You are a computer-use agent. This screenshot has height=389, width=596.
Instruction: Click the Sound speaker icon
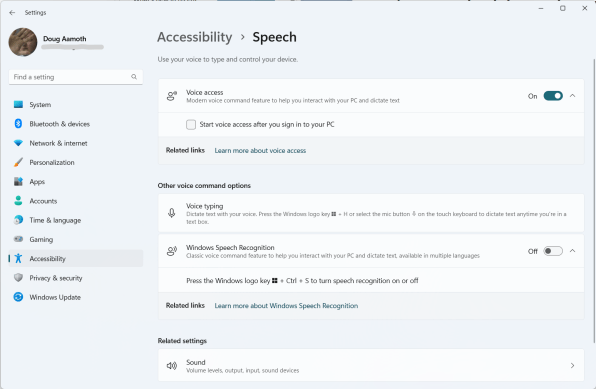pyautogui.click(x=172, y=365)
